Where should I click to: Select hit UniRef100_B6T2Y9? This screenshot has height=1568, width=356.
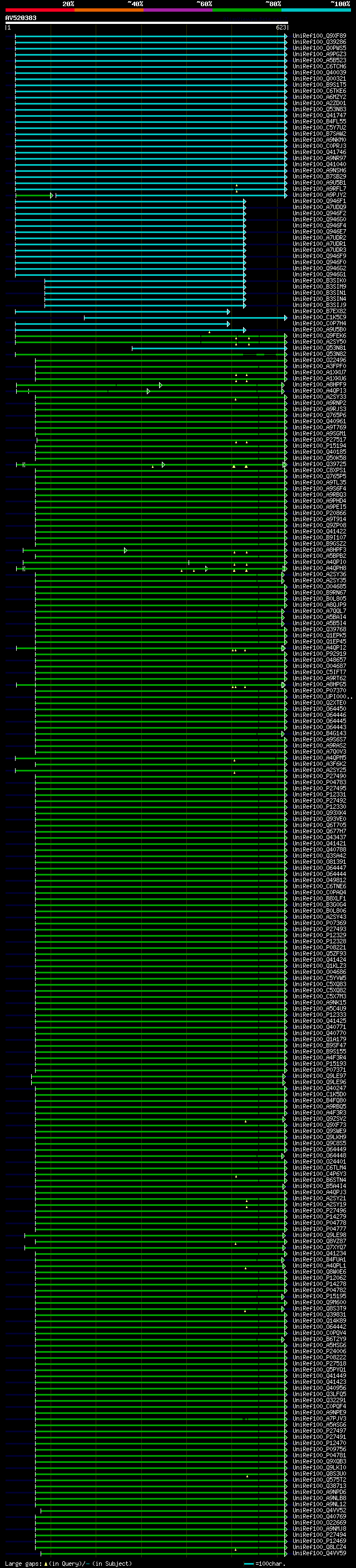click(x=319, y=1339)
